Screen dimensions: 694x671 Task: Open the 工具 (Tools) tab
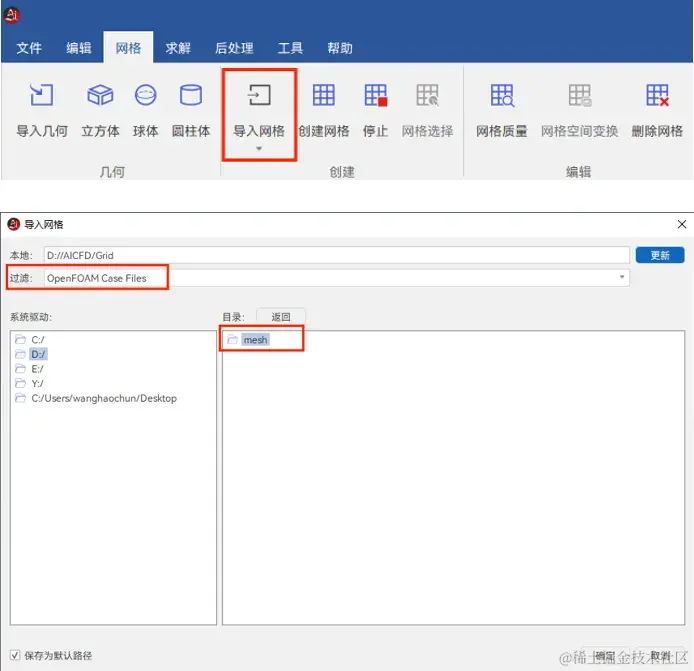[290, 48]
